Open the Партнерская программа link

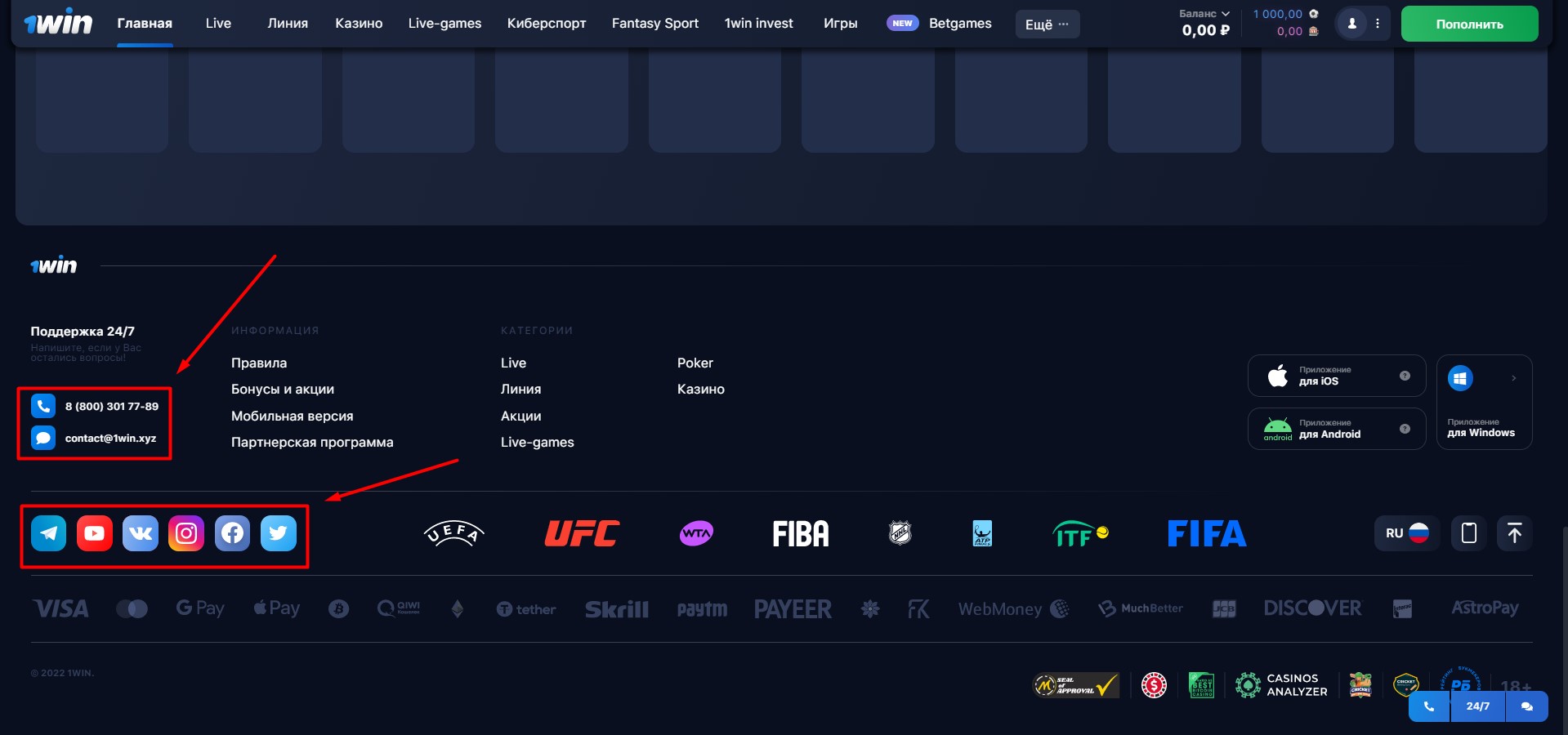click(x=312, y=442)
